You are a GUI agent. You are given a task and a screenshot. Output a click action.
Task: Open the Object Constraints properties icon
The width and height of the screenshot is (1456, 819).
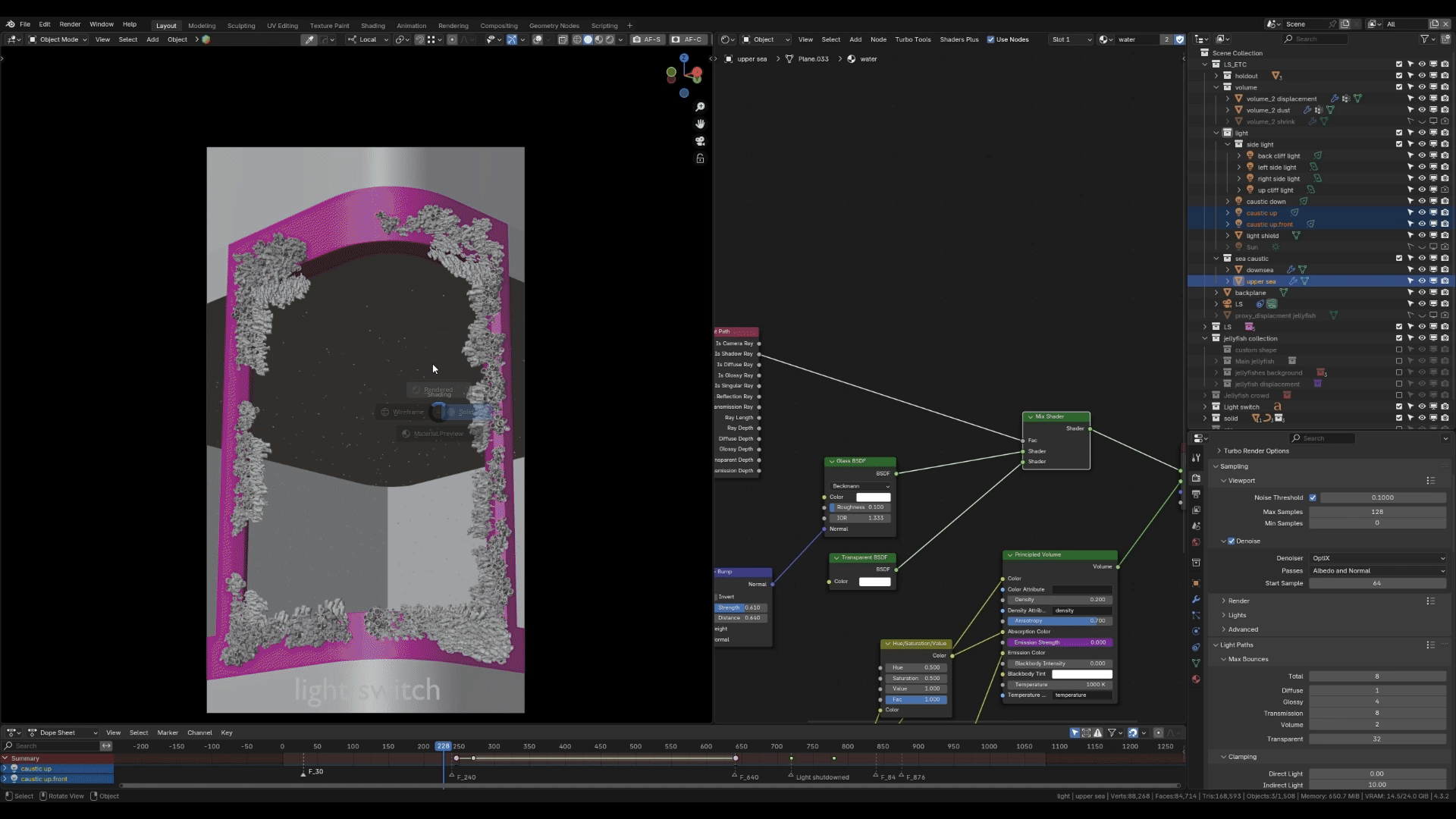(x=1196, y=647)
